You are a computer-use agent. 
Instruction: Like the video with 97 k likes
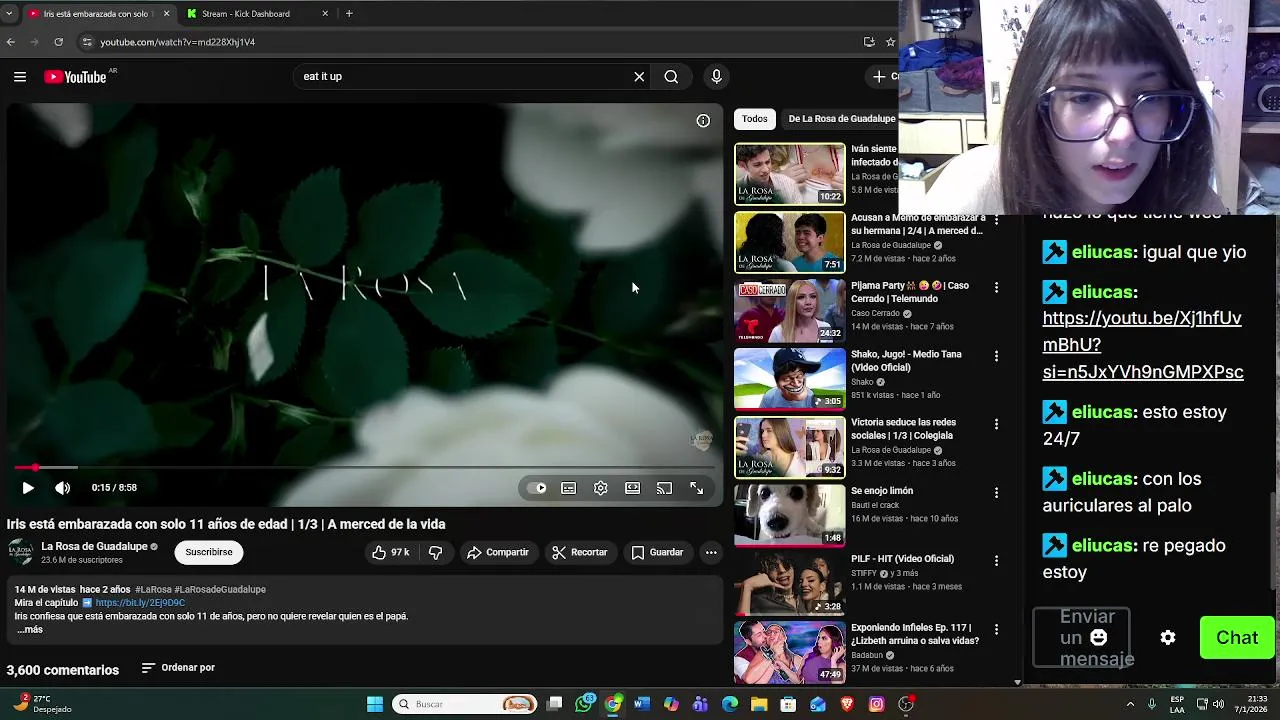tap(391, 552)
